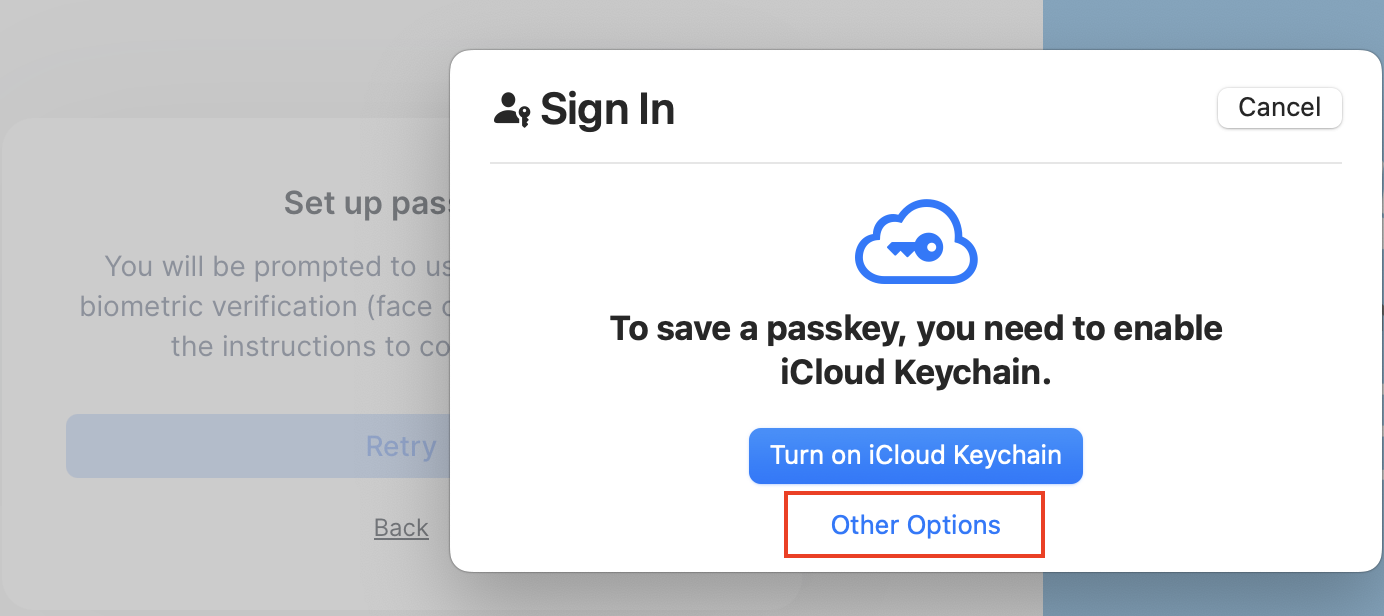Screen dimensions: 1384x616
Task: Click the blue cloud key icon
Action: pyautogui.click(x=915, y=242)
